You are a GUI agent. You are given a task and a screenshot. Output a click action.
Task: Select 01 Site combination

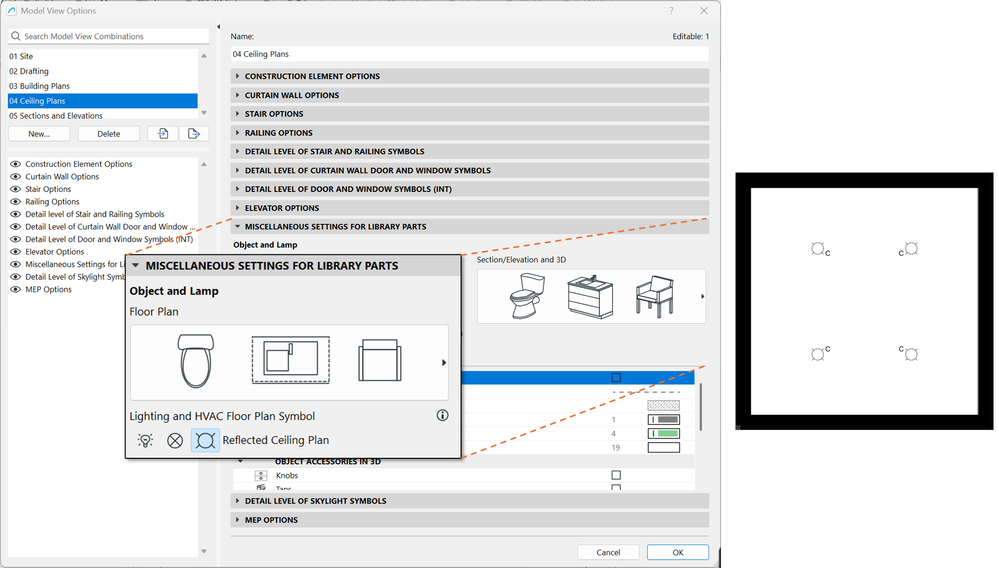(x=103, y=56)
